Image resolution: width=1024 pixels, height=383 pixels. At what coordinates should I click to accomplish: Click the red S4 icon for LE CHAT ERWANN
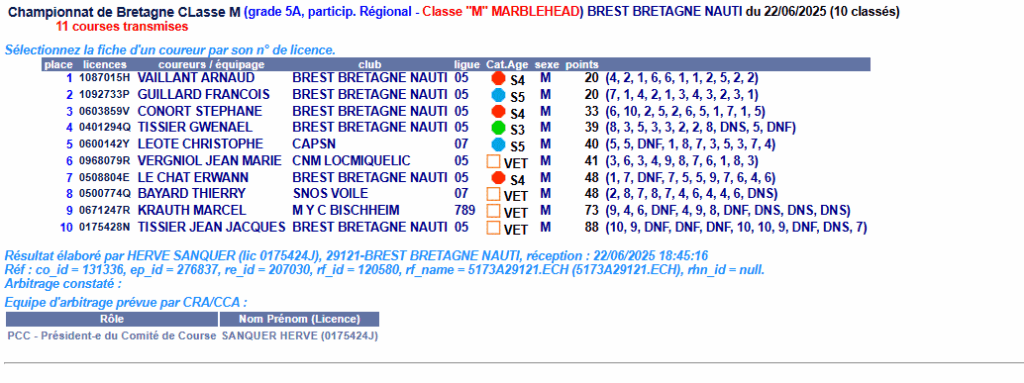498,177
